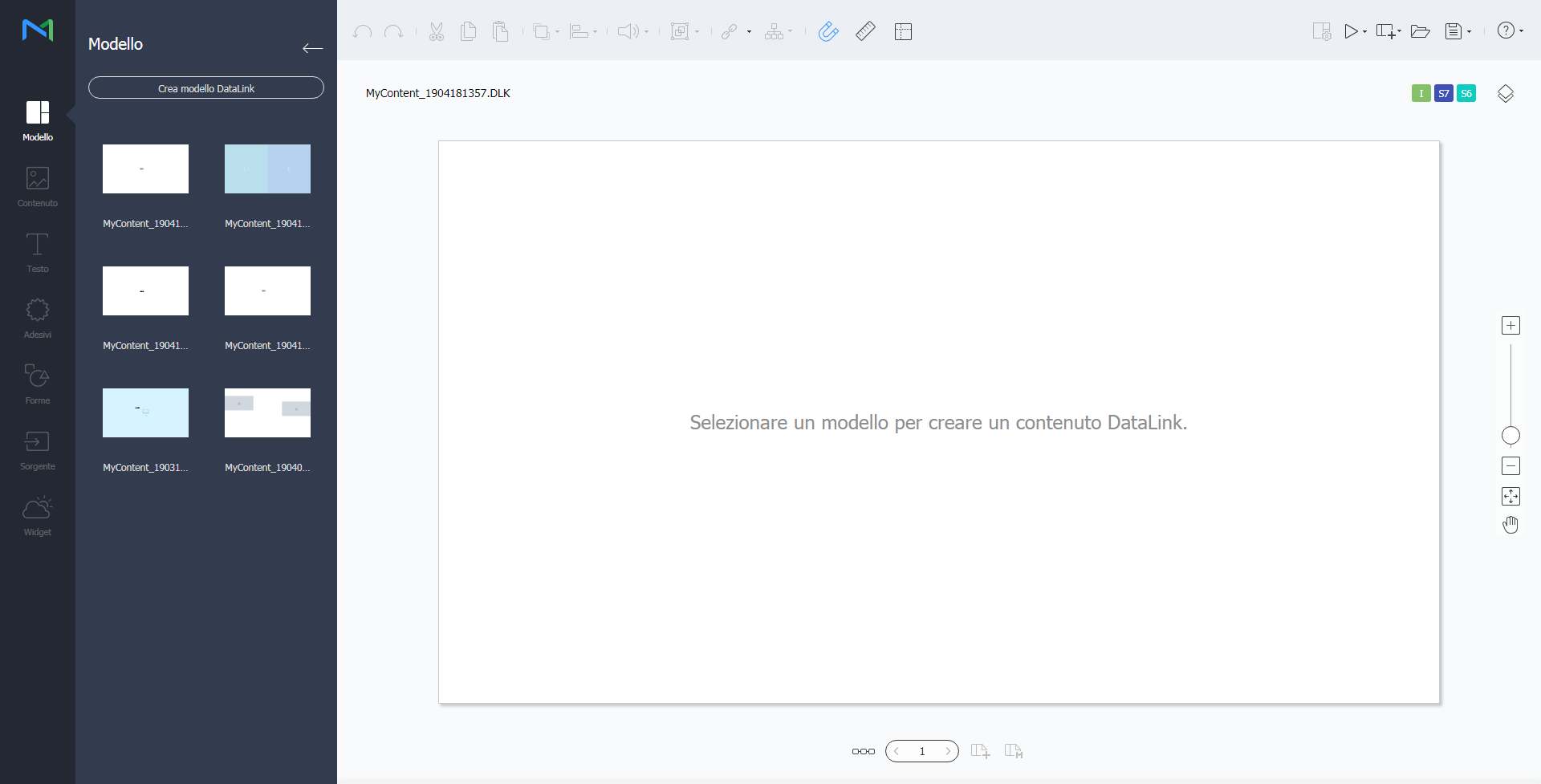Click Crea modello DataLink button
The image size is (1541, 784).
pyautogui.click(x=206, y=88)
